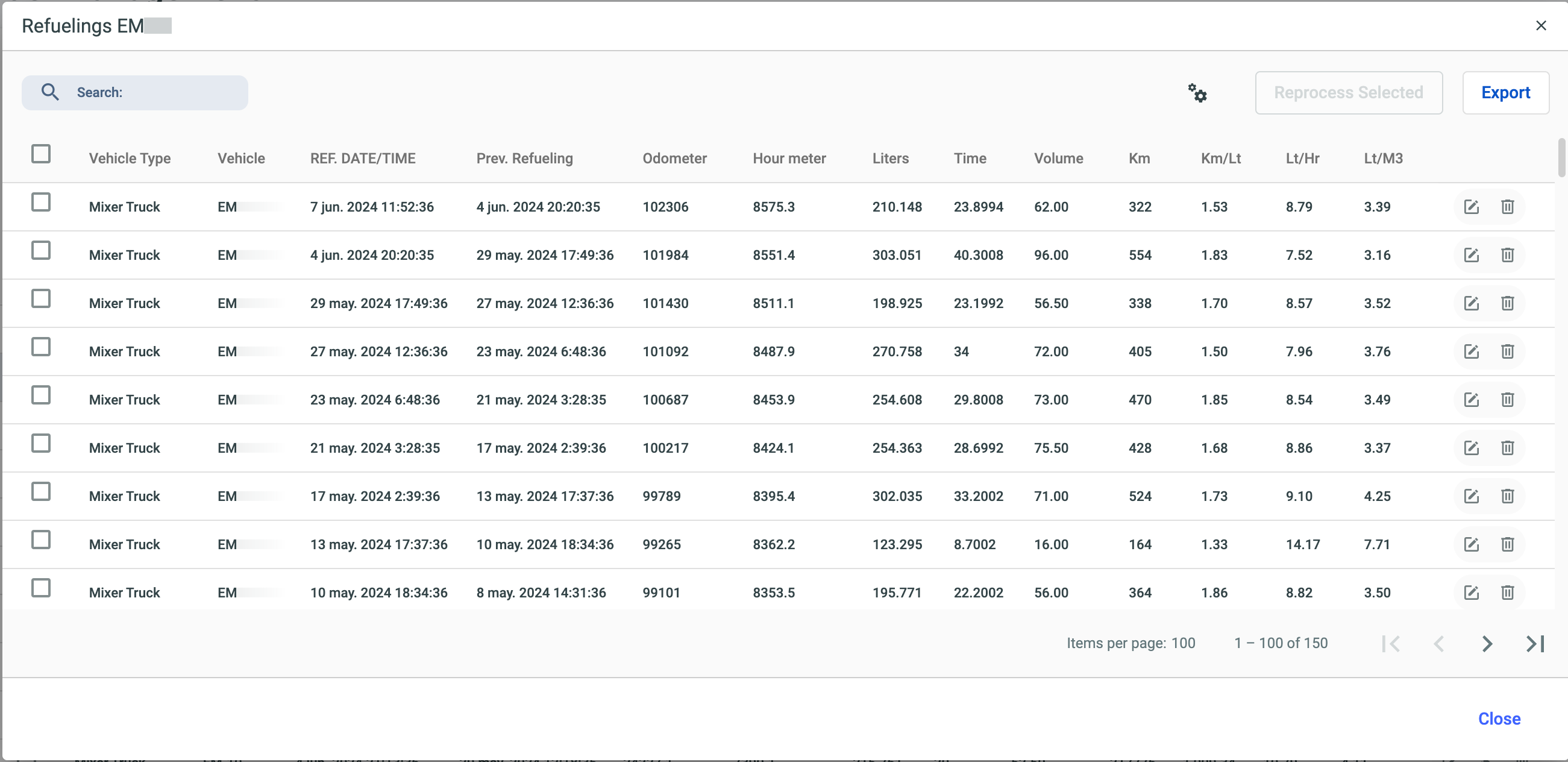Sort by Odometer column header
The width and height of the screenshot is (1568, 762).
tap(674, 159)
